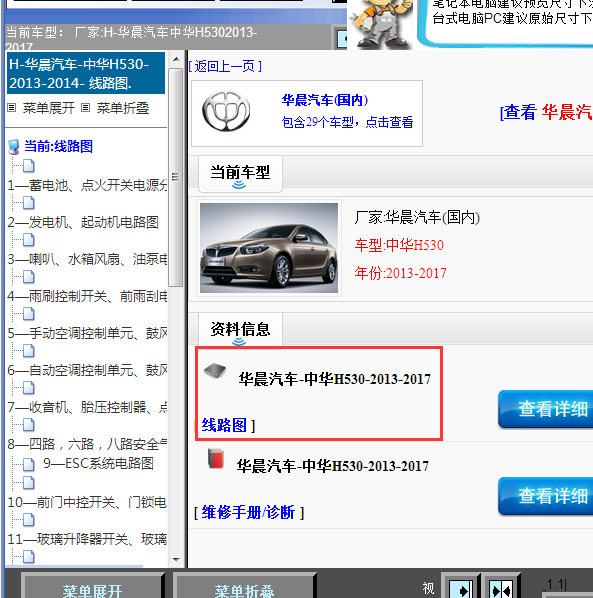Click the page icon for 8—四路，六路，八路安全气

coord(29,425)
